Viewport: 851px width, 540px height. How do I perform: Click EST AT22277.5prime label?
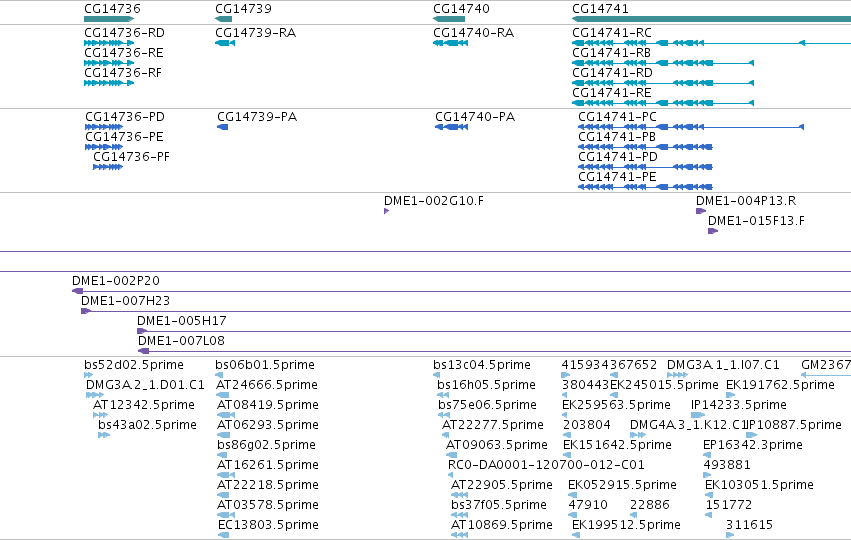point(493,425)
